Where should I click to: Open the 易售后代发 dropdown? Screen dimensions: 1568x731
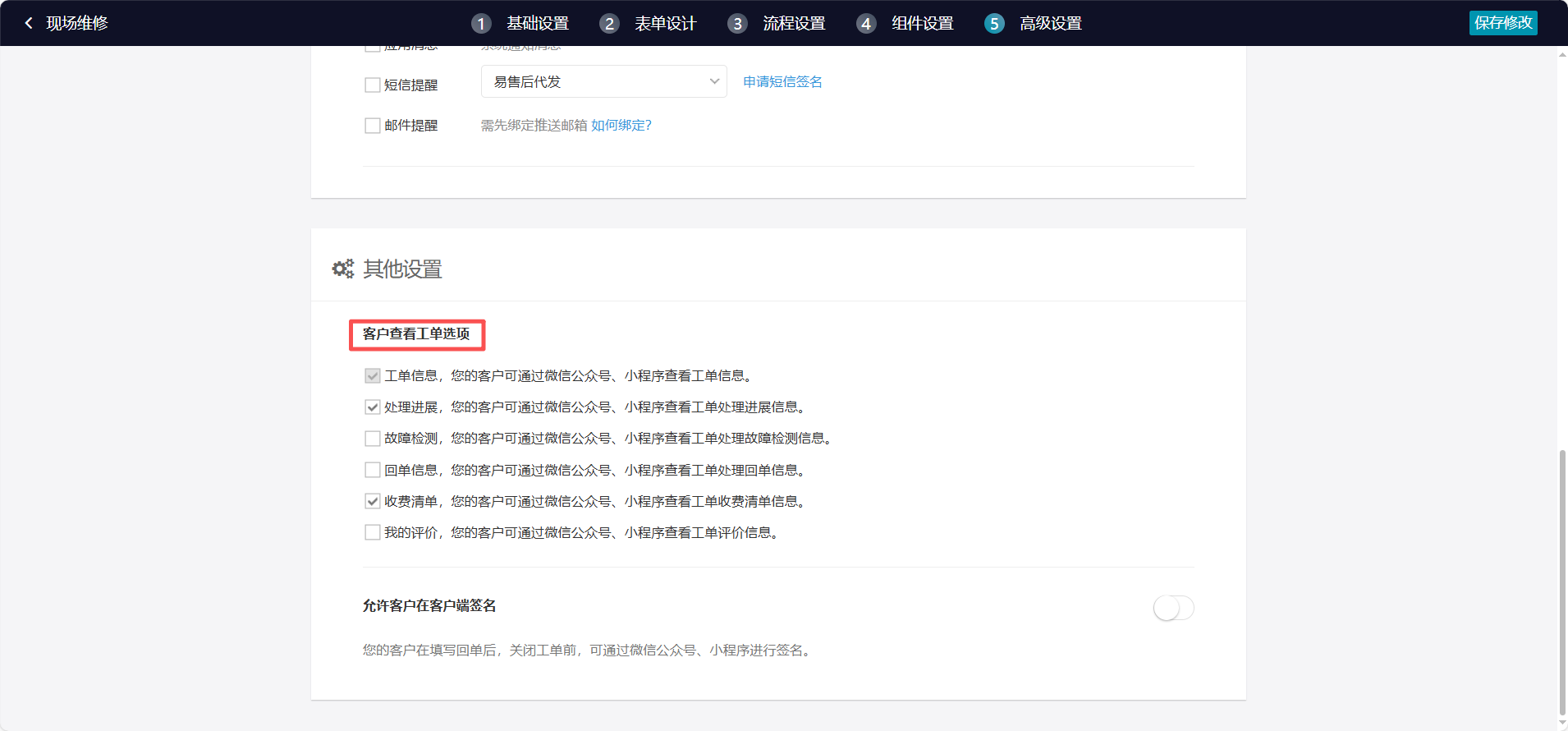(603, 81)
